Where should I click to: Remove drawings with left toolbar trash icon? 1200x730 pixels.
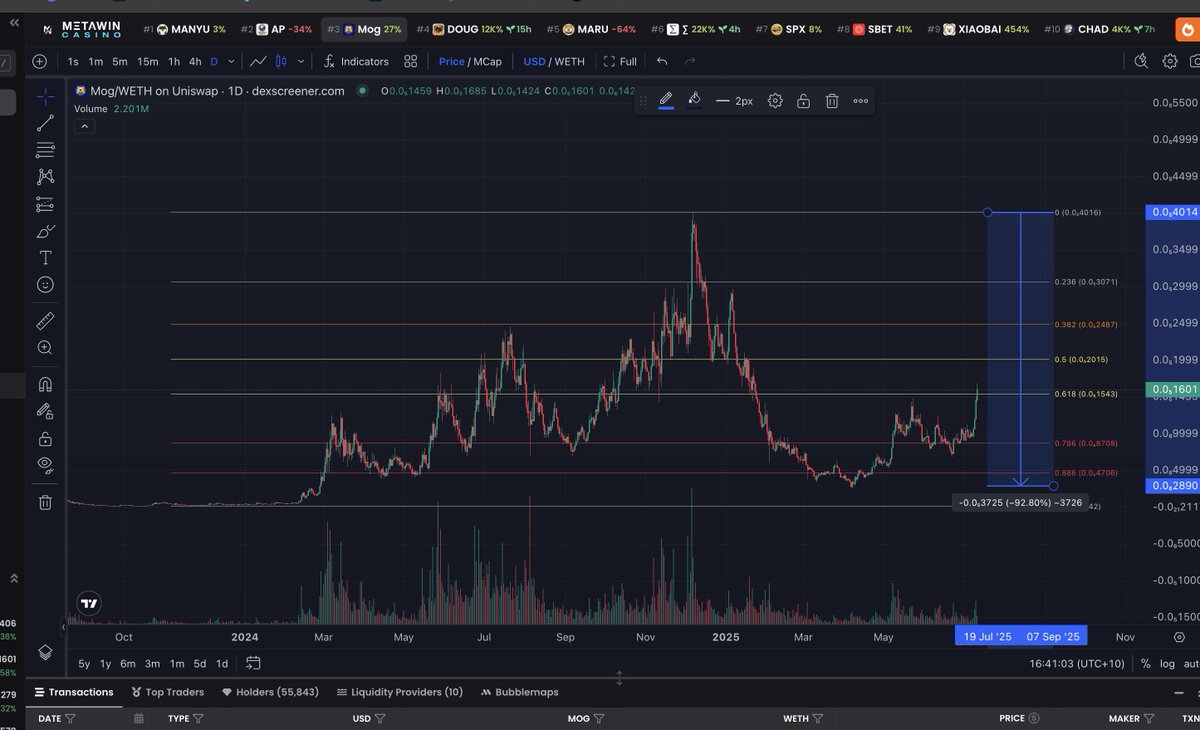(45, 502)
